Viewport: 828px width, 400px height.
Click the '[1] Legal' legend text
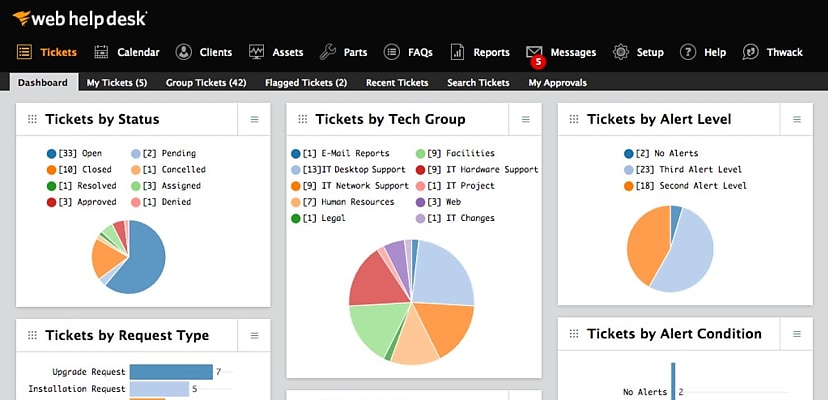324,218
